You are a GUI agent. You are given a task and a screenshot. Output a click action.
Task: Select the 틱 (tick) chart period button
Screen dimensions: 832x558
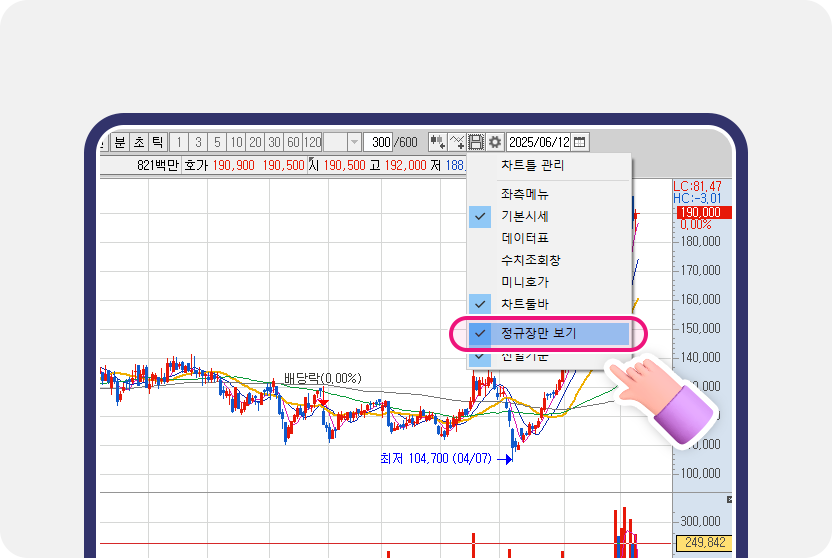point(157,142)
